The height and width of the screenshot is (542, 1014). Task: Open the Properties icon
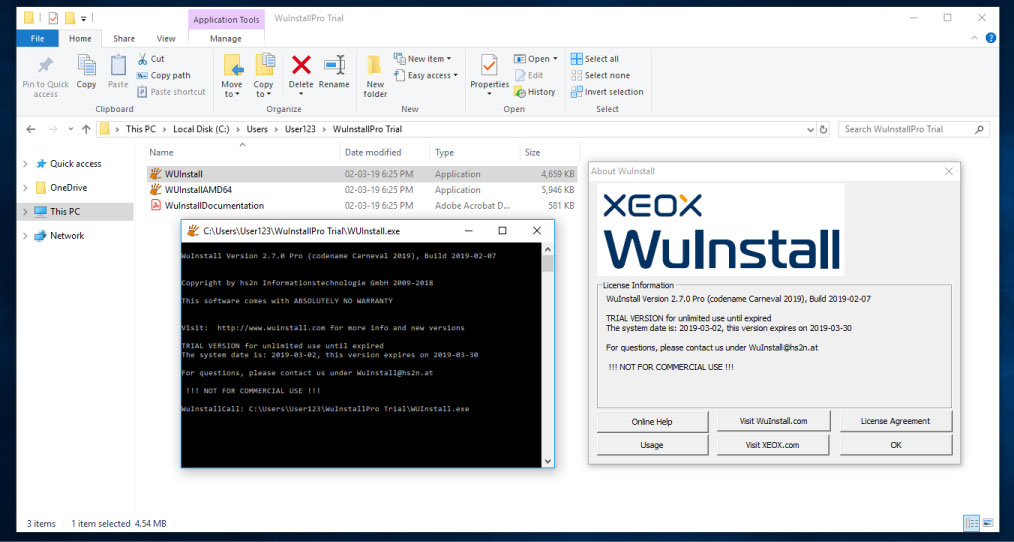coord(490,65)
